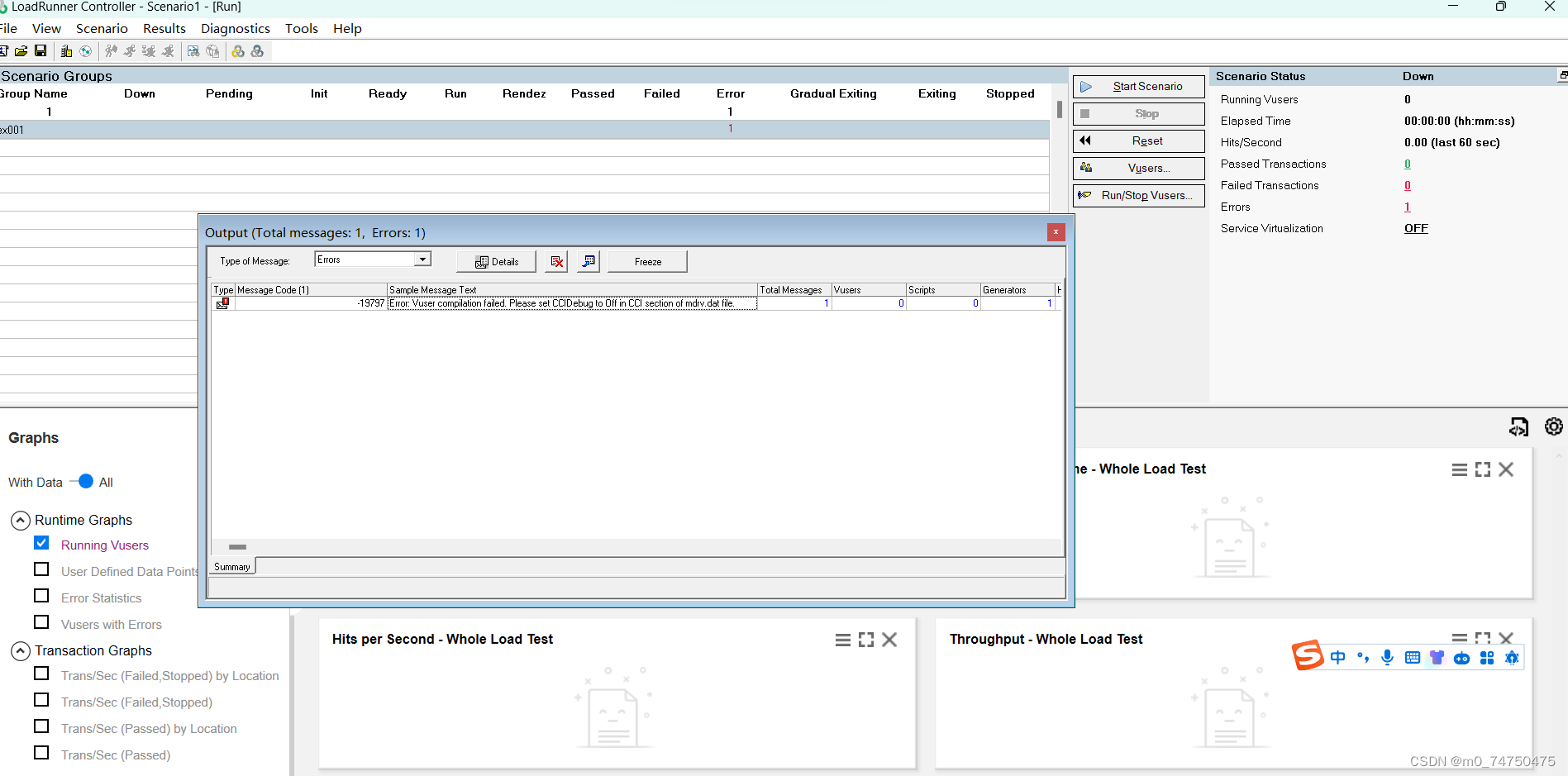Expand the Hits per Second graph to fullscreen
The height and width of the screenshot is (776, 1568).
click(865, 639)
